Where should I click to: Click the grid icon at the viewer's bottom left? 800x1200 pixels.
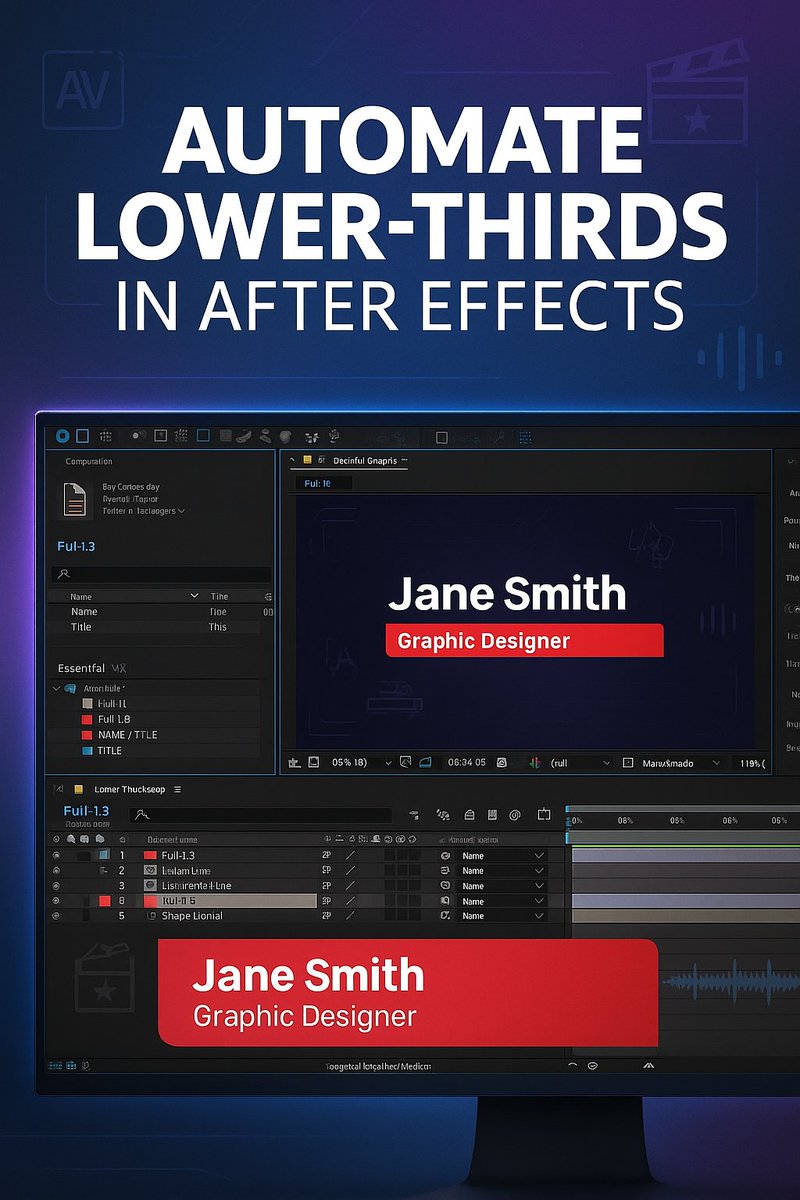294,762
